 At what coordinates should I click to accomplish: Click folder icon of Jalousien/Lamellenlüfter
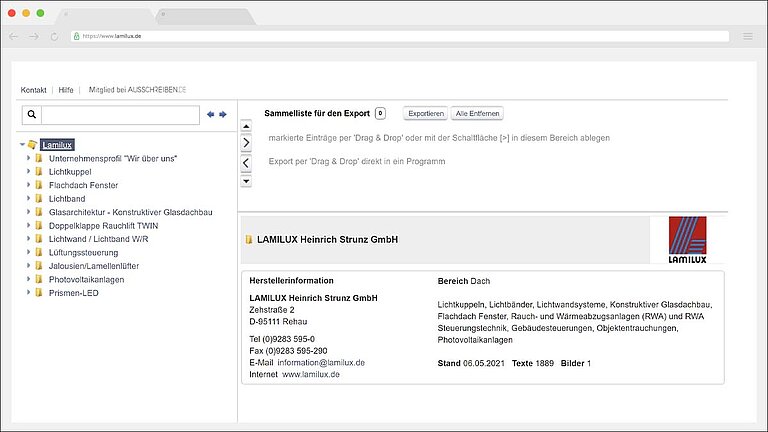pyautogui.click(x=39, y=265)
